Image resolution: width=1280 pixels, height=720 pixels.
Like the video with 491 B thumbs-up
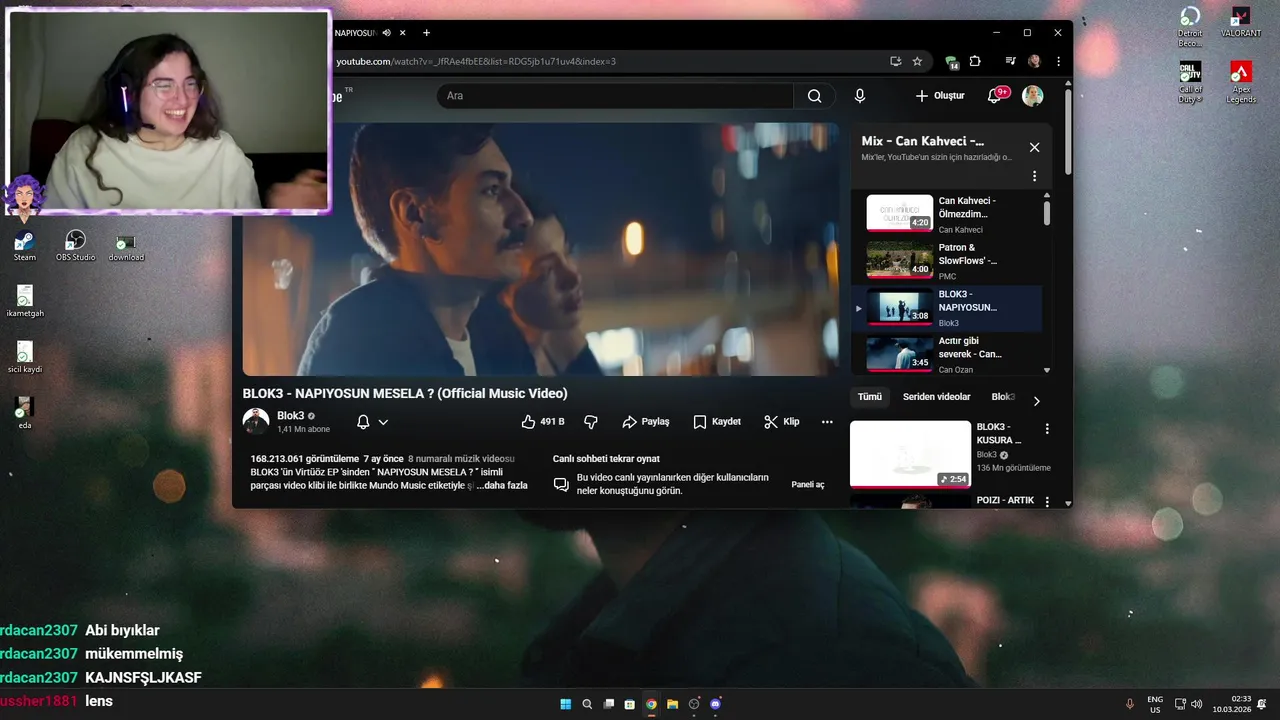[x=543, y=422]
